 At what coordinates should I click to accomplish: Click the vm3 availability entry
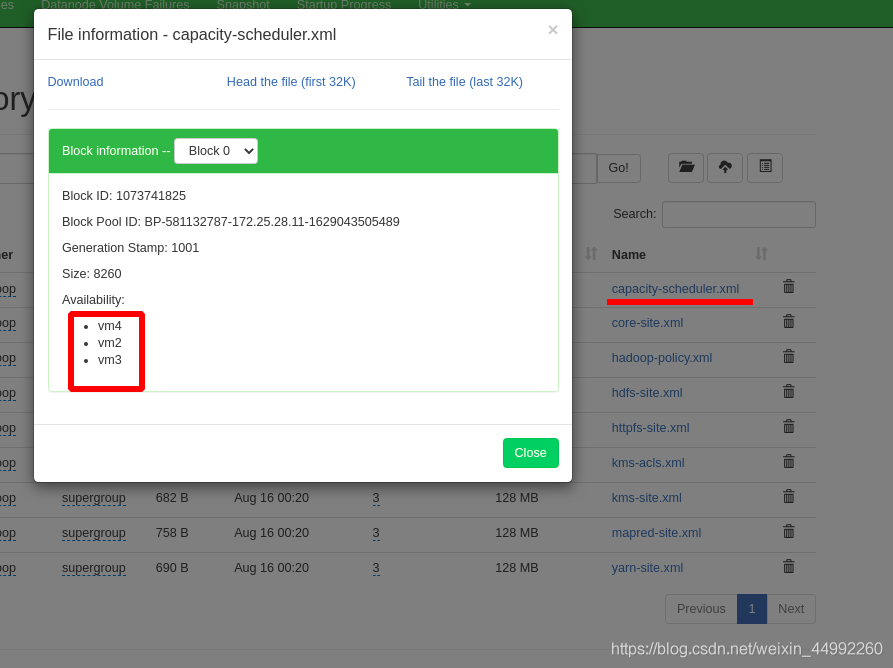tap(109, 360)
